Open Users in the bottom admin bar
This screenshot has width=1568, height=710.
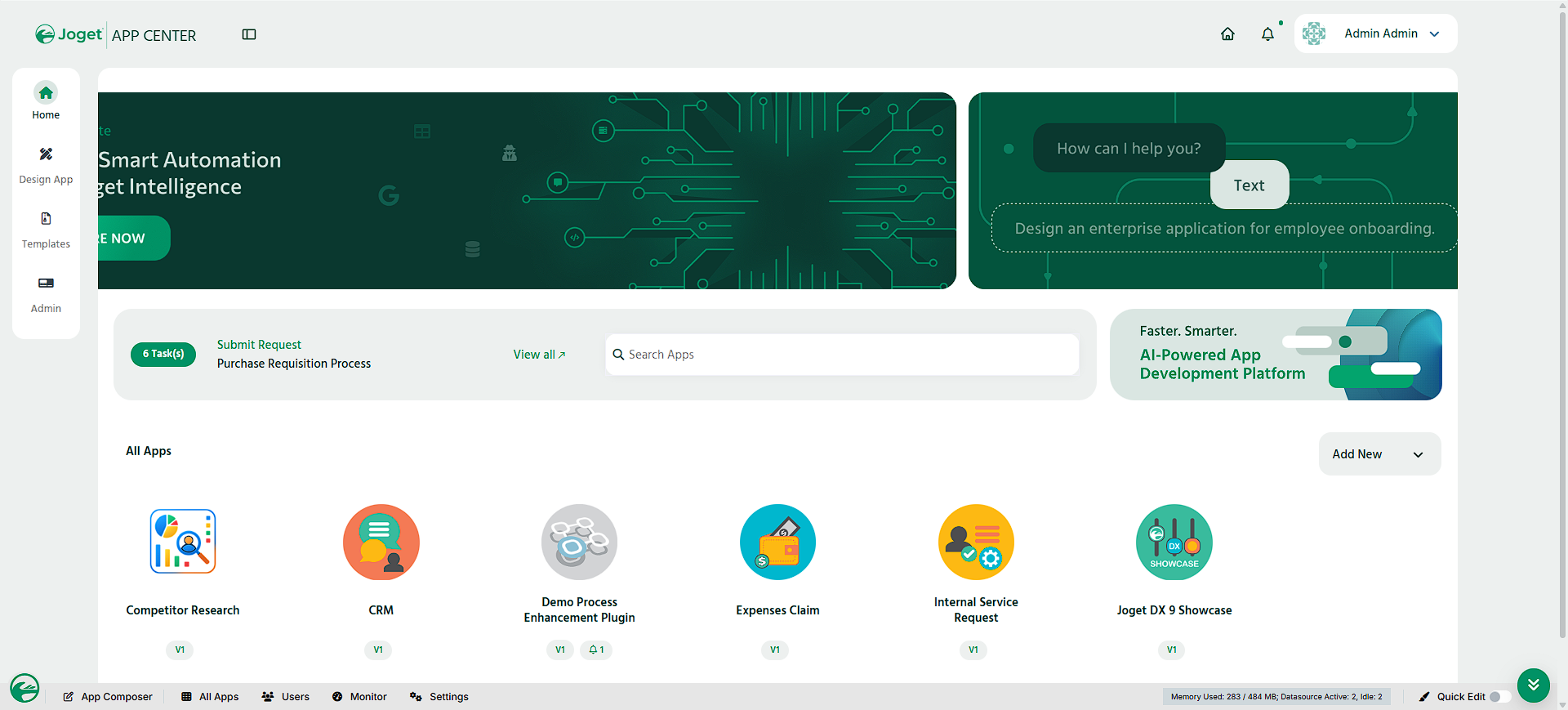(x=286, y=697)
